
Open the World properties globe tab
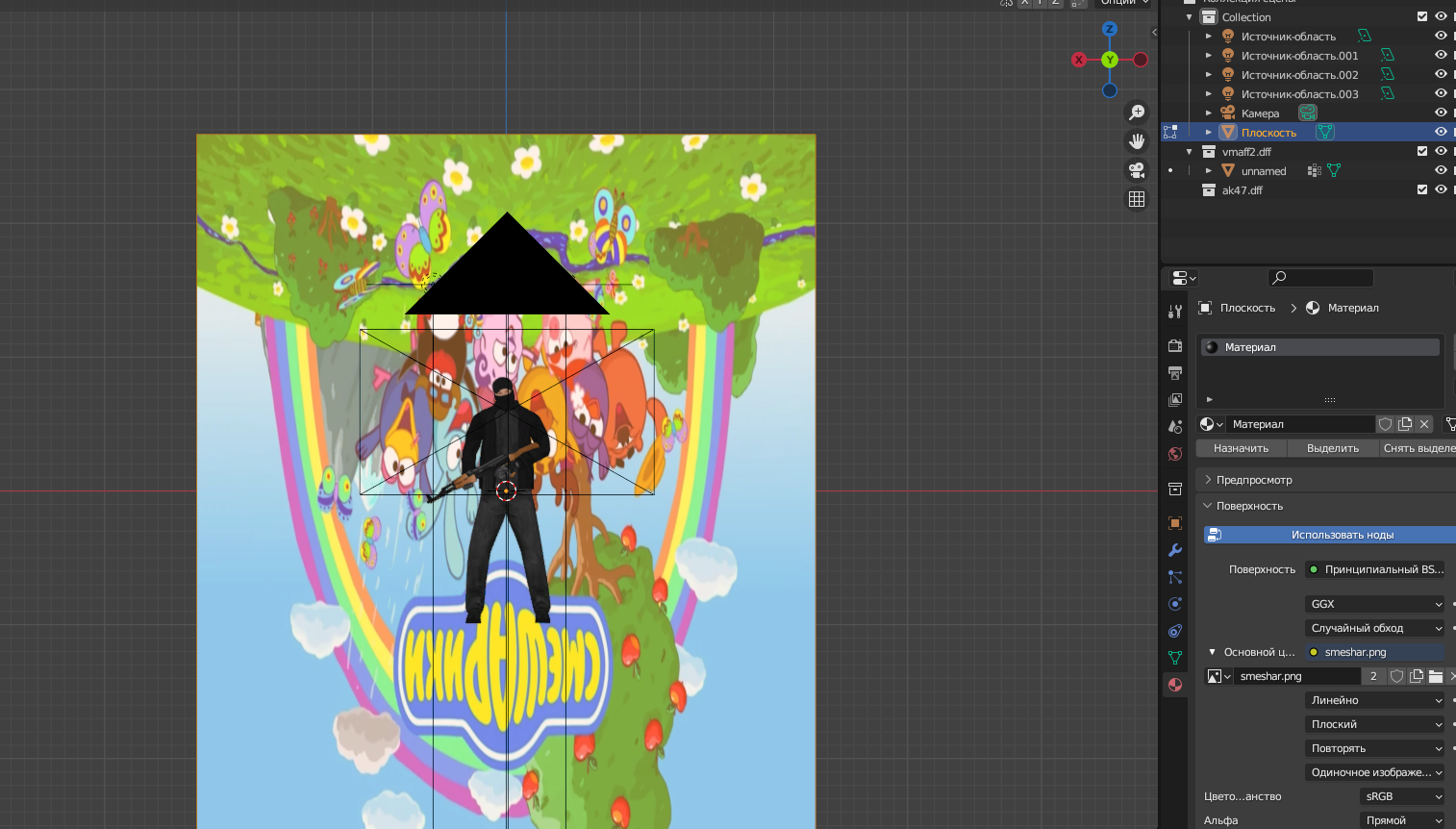coord(1175,454)
